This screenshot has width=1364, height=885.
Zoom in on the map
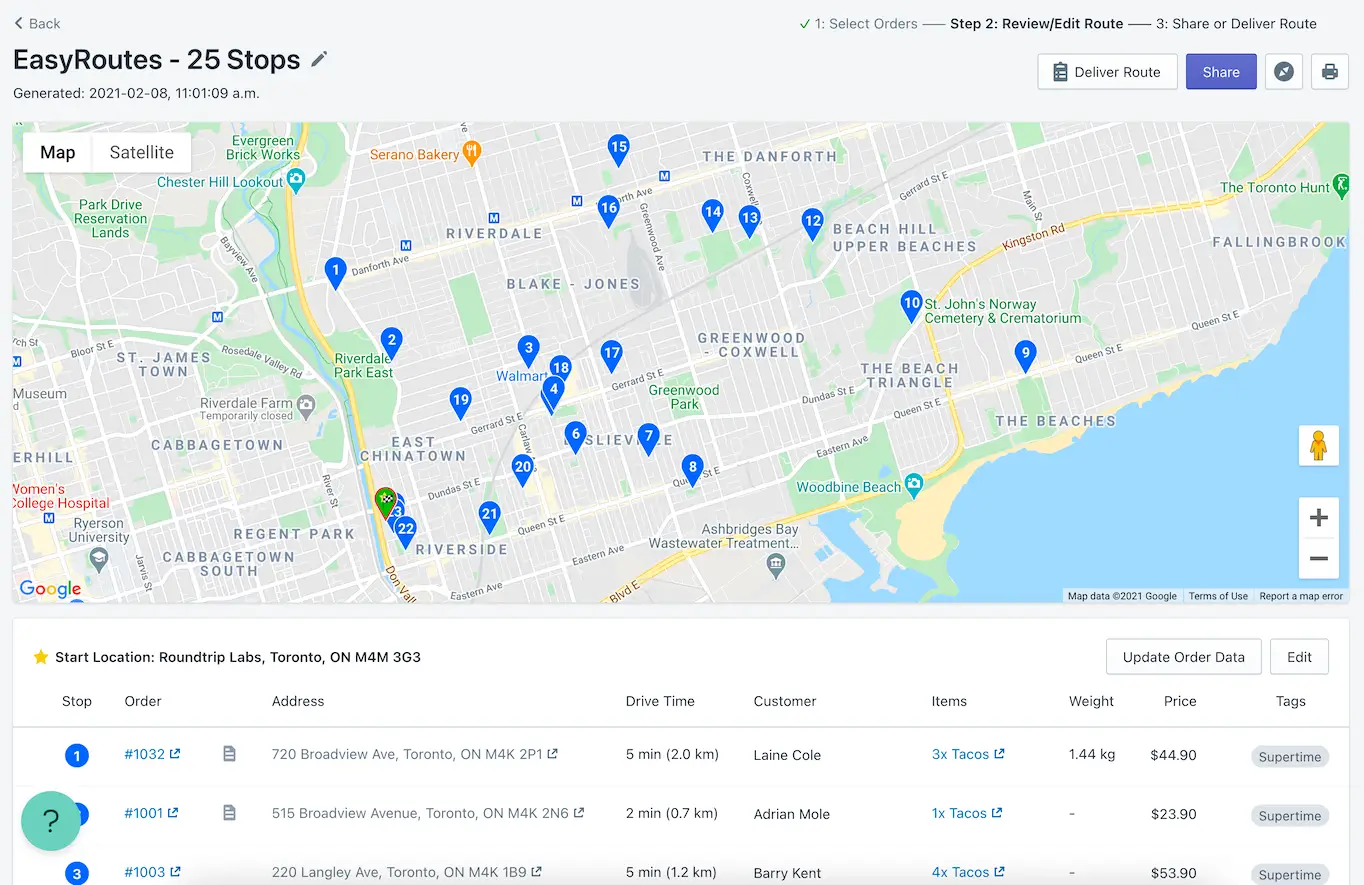tap(1318, 518)
